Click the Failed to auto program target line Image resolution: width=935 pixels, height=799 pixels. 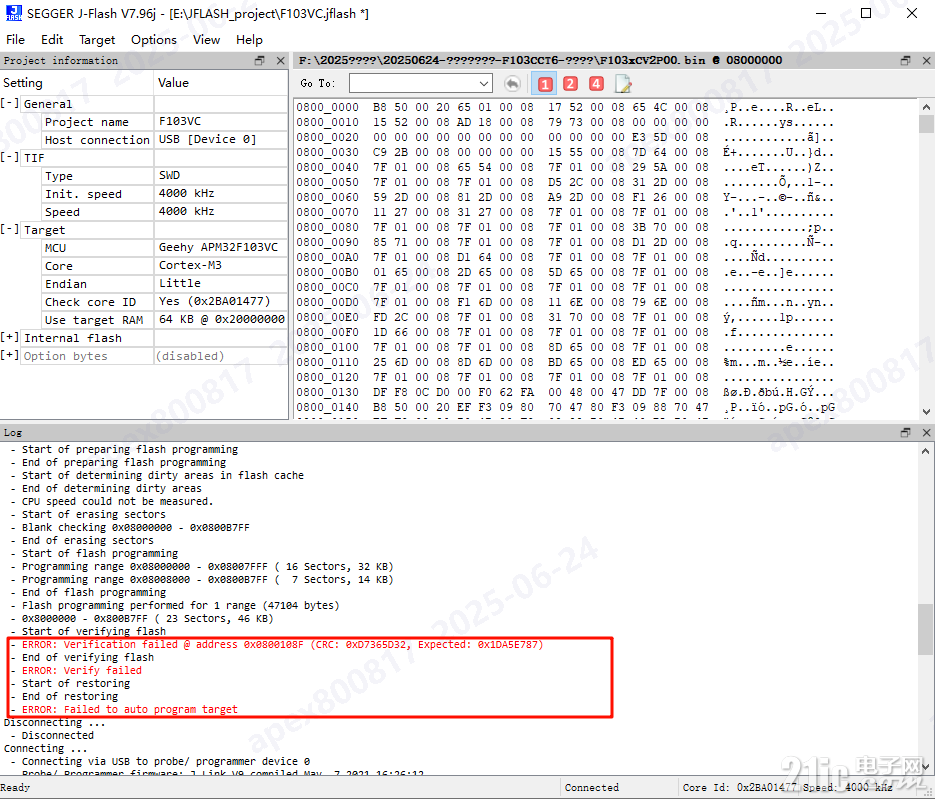[129, 710]
